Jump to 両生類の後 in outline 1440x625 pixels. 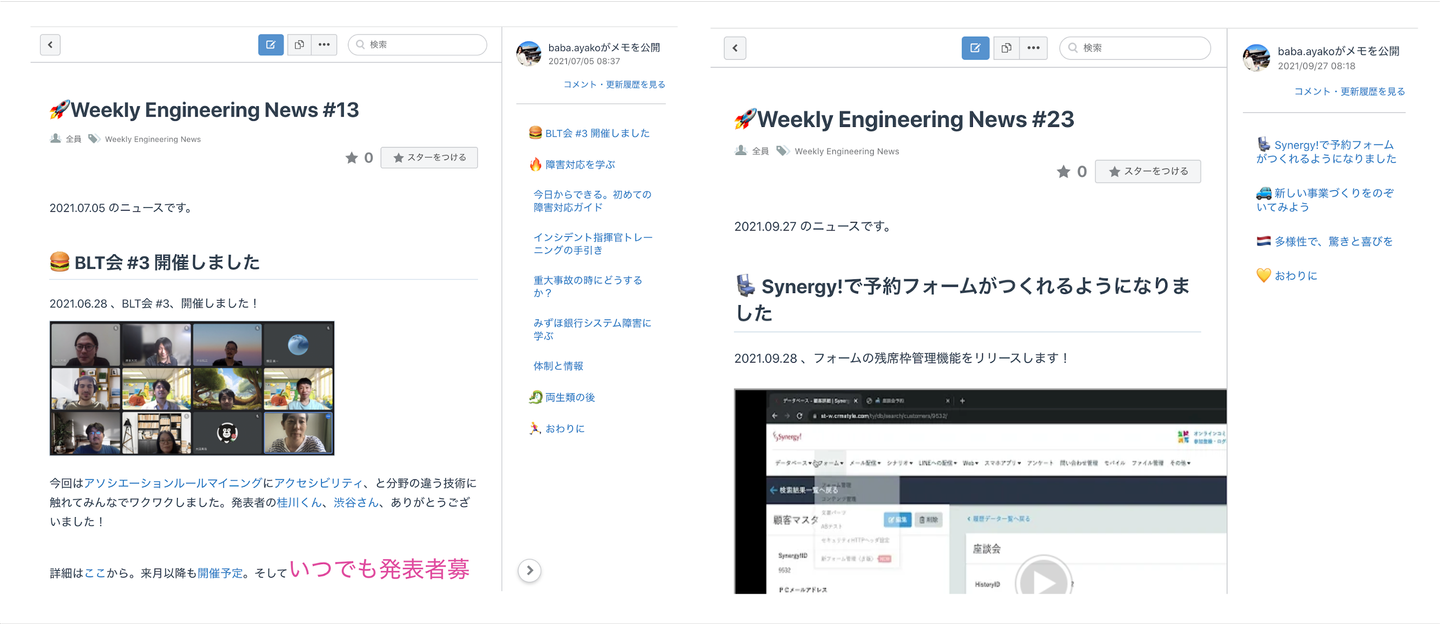(x=562, y=397)
